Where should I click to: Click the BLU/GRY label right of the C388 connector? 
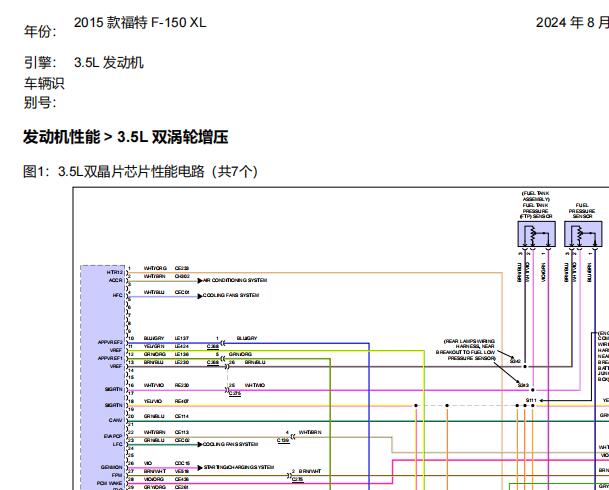247,338
